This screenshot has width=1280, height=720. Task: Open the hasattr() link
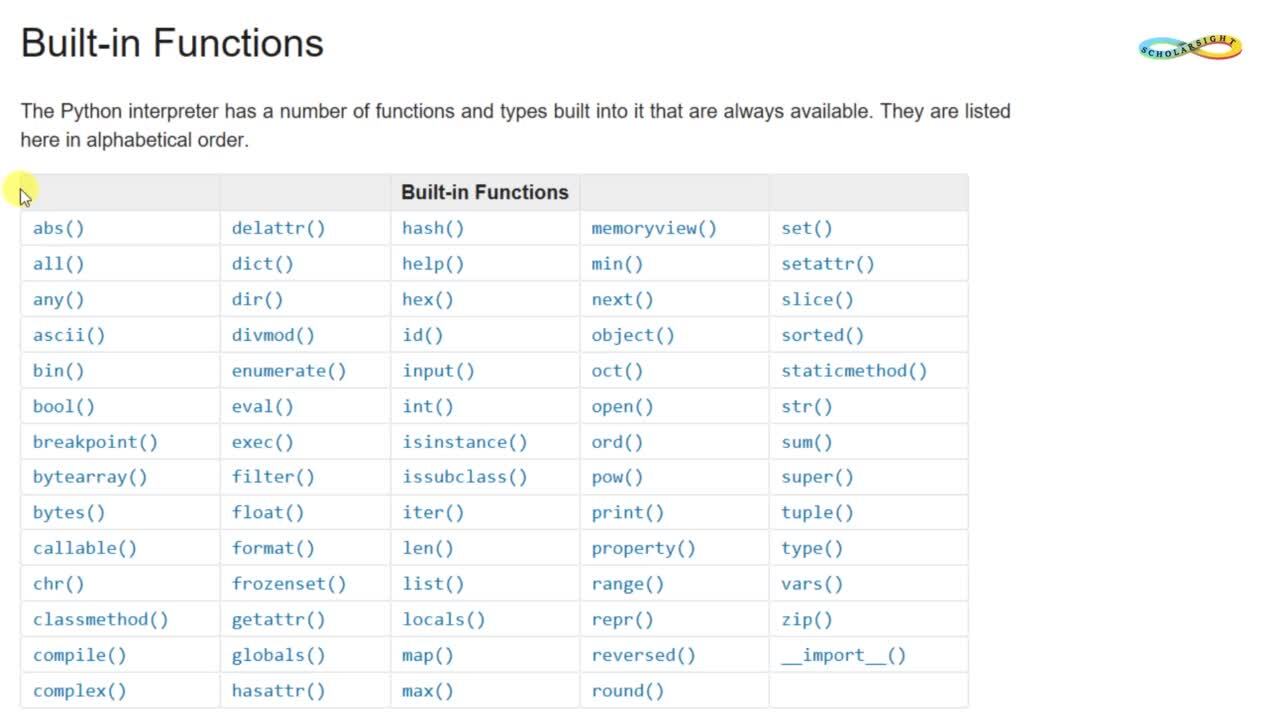279,691
